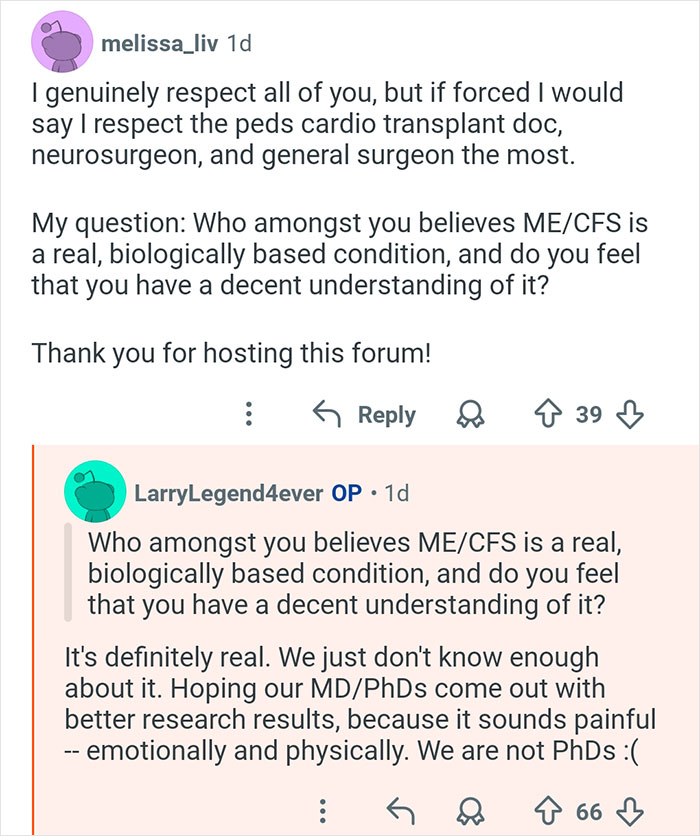Viewport: 700px width, 836px height.
Task: Open the three-dot menu on LarryLegend4ever's reply
Action: tap(322, 810)
